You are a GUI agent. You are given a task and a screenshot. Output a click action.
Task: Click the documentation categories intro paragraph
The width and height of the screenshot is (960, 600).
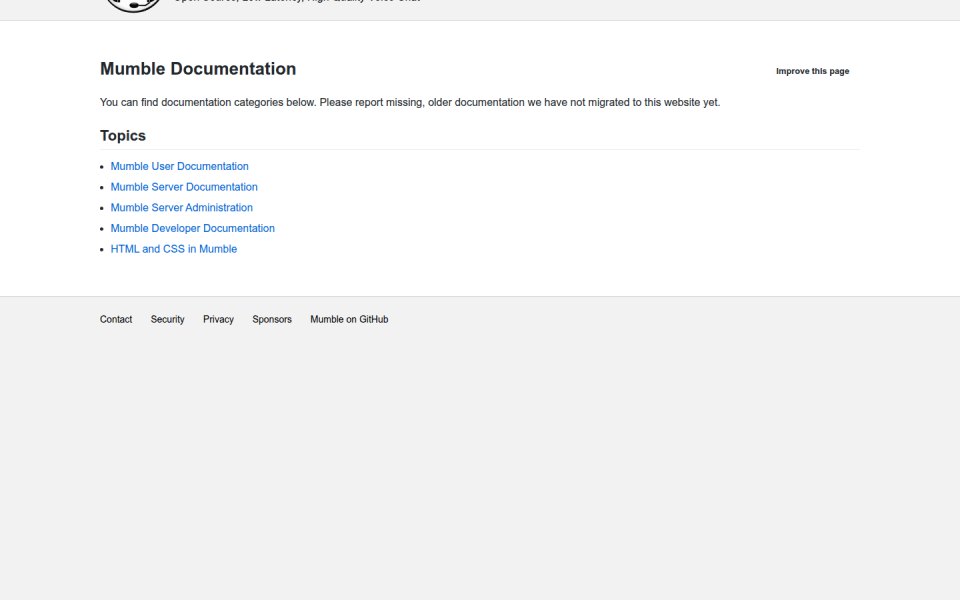[410, 102]
